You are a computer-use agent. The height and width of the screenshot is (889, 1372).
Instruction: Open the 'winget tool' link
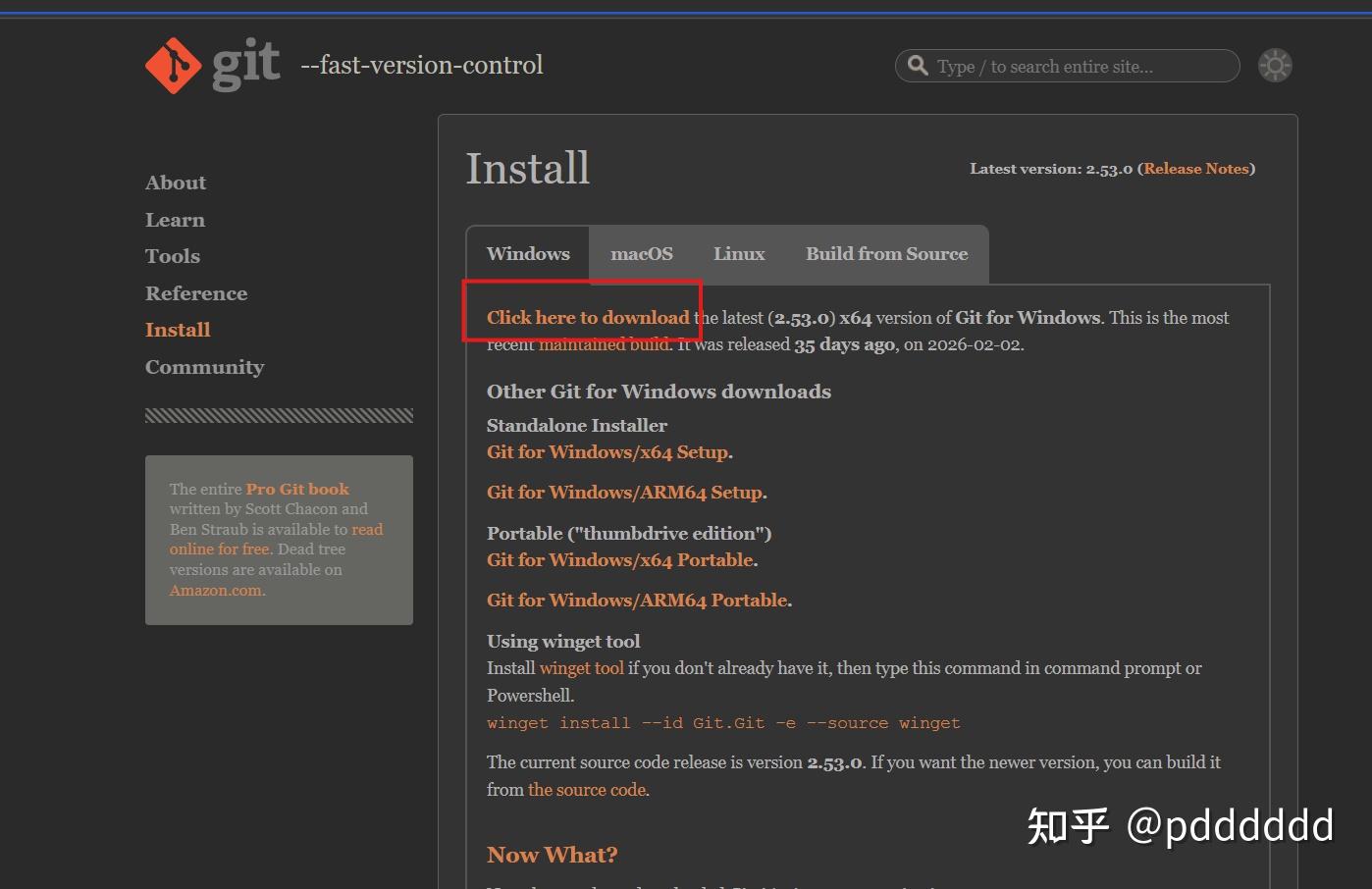582,668
